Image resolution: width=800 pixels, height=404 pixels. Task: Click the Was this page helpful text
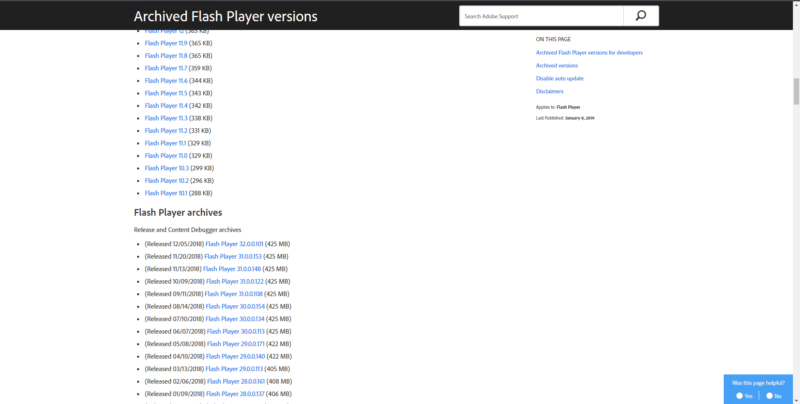pyautogui.click(x=758, y=383)
